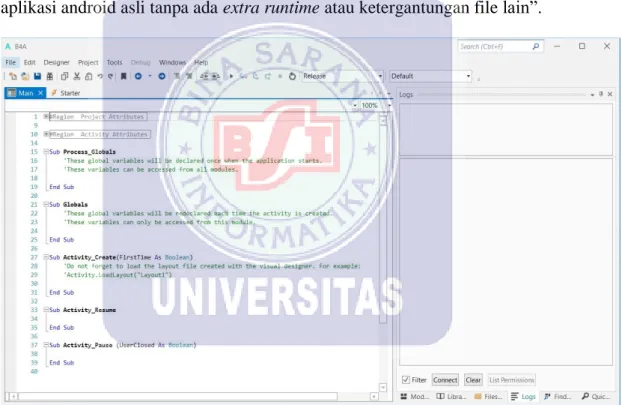The image size is (622, 405).
Task: Click the Connect button in Logs
Action: point(445,380)
